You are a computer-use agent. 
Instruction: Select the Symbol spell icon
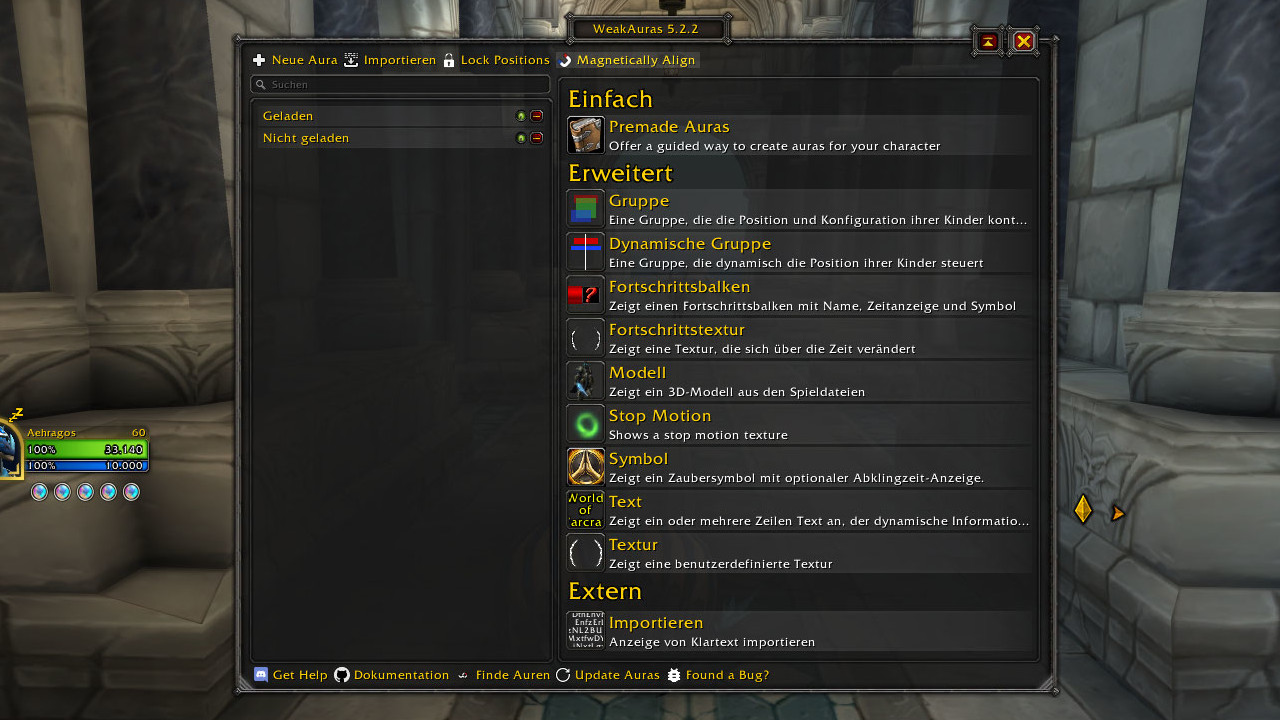tap(585, 467)
